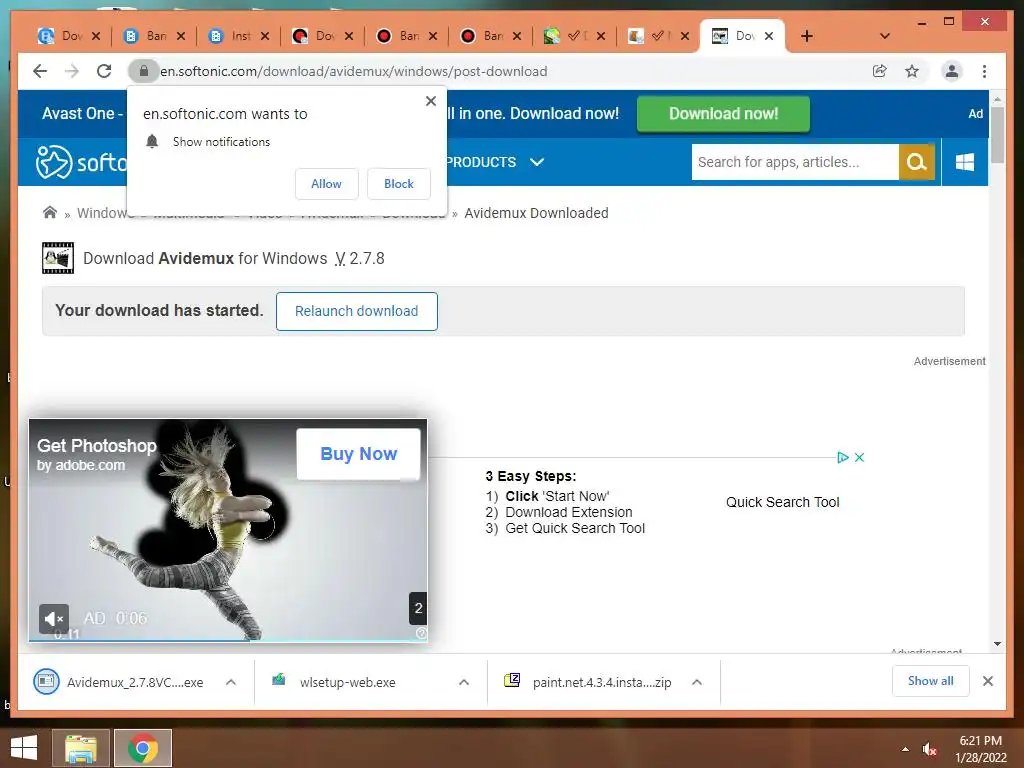Click the scroll down arrow of page

[997, 644]
